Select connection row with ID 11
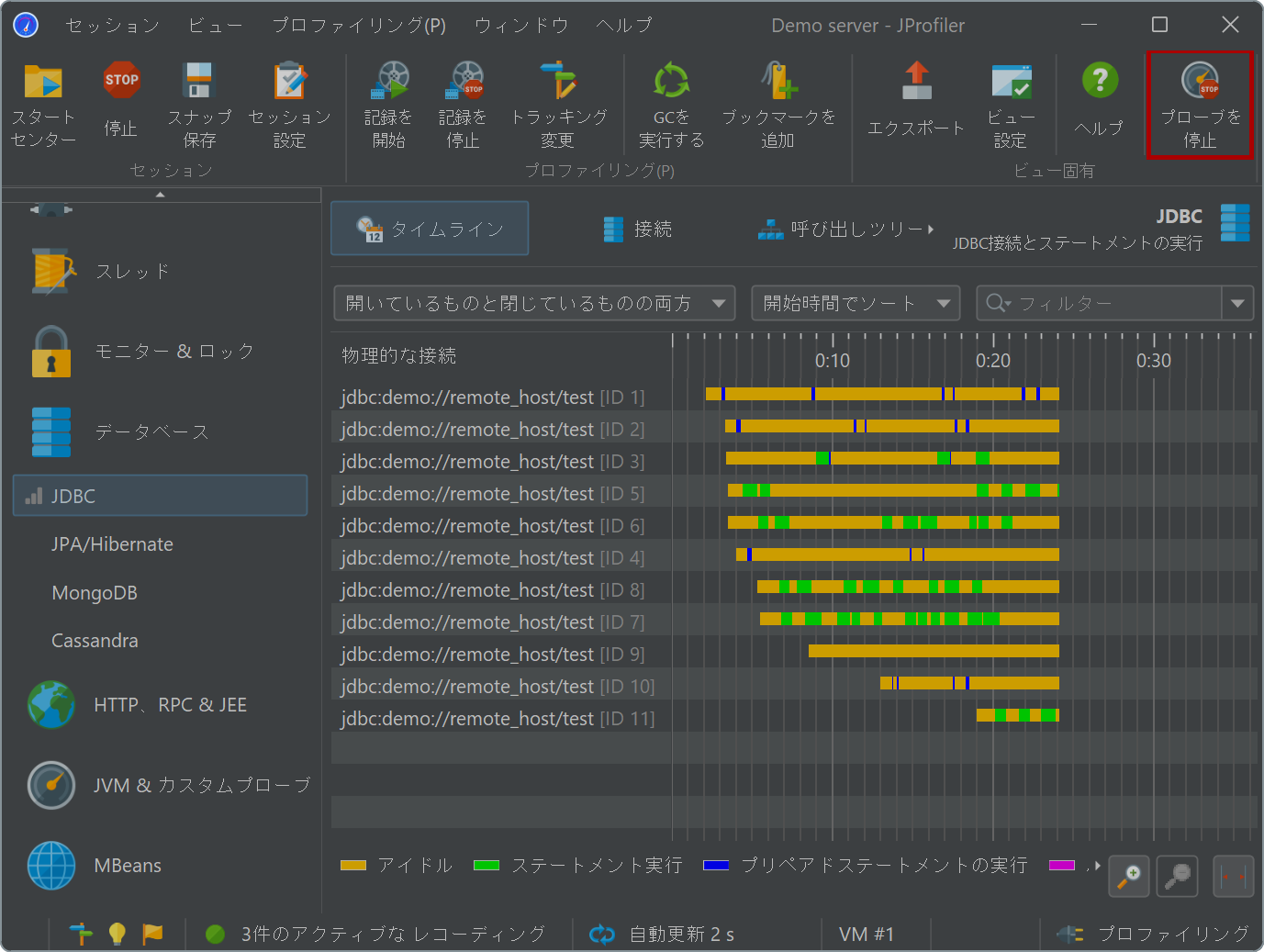The width and height of the screenshot is (1264, 952). tap(794, 718)
